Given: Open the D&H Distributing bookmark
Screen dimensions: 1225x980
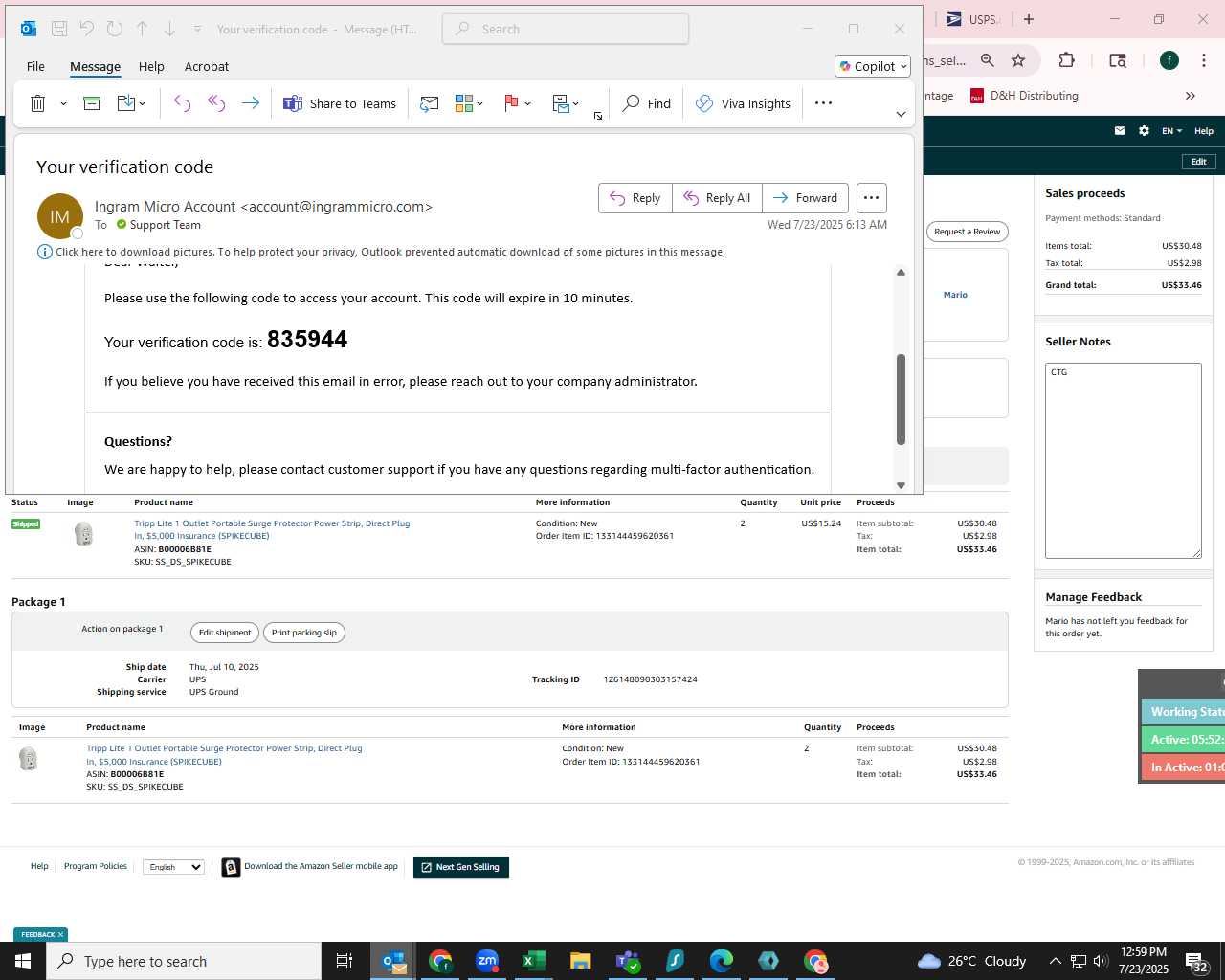Looking at the screenshot, I should (1024, 96).
